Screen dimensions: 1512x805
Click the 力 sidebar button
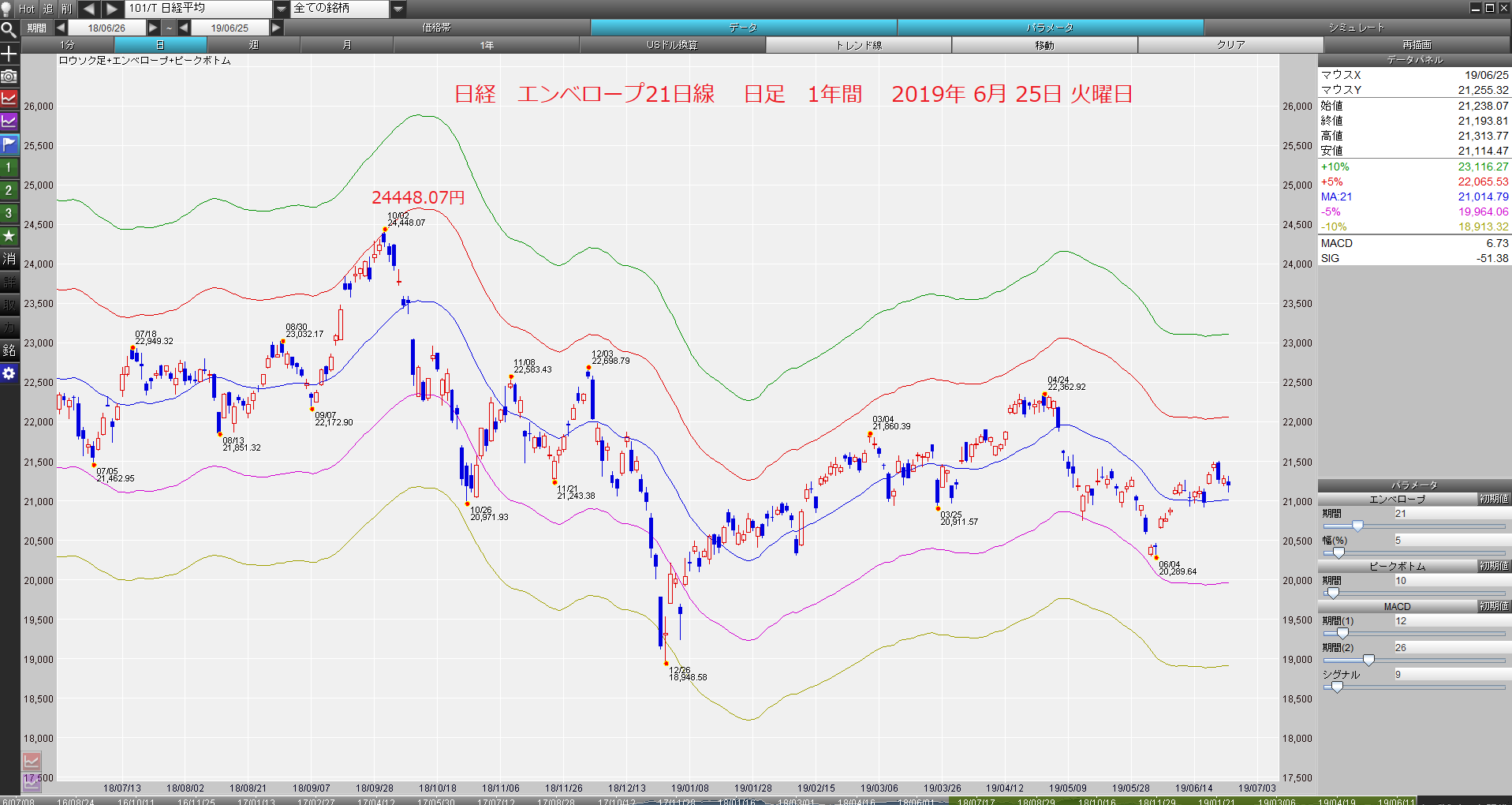pos(9,328)
